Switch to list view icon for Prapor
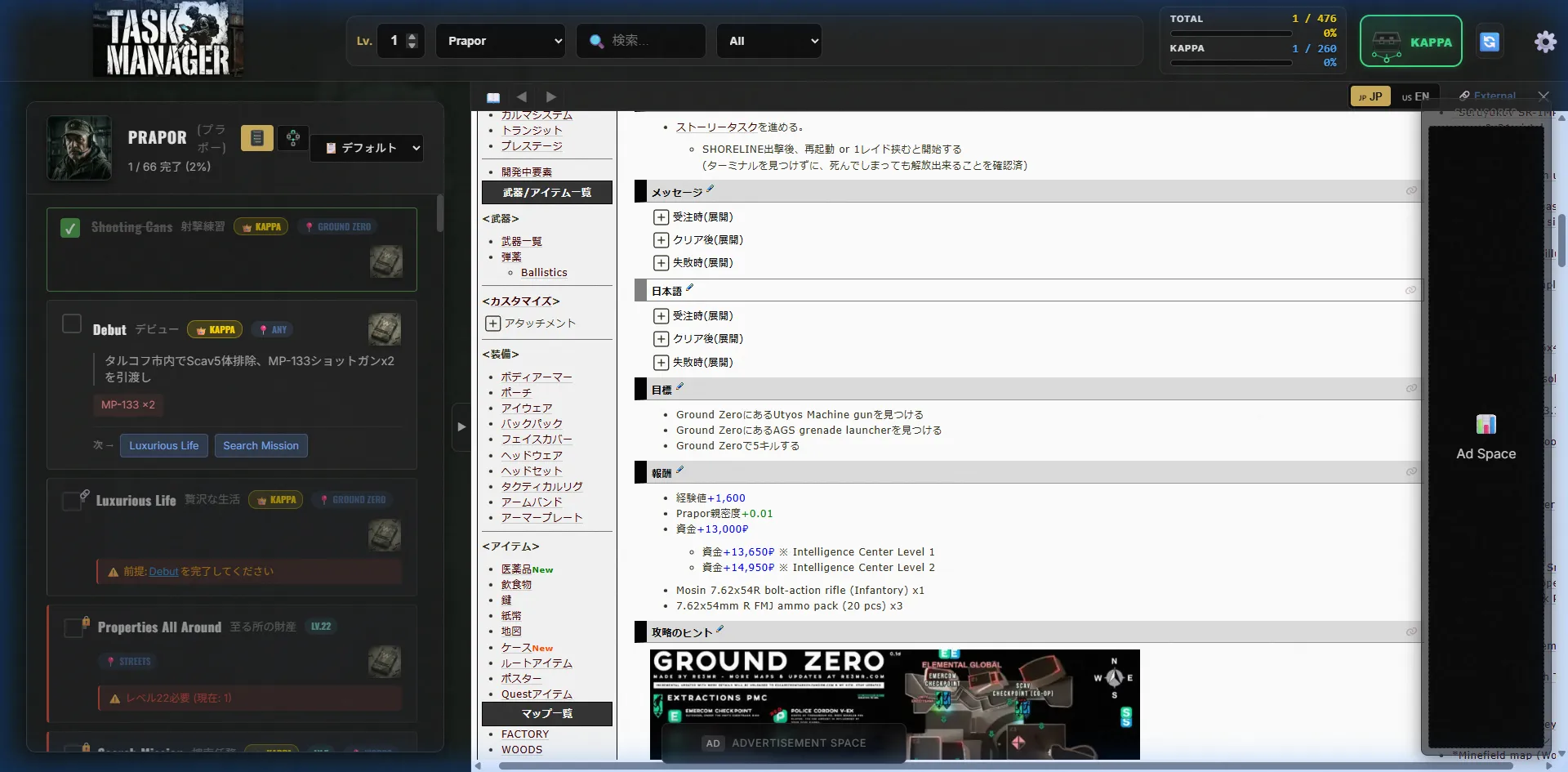Viewport: 1568px width, 772px height. pyautogui.click(x=257, y=138)
